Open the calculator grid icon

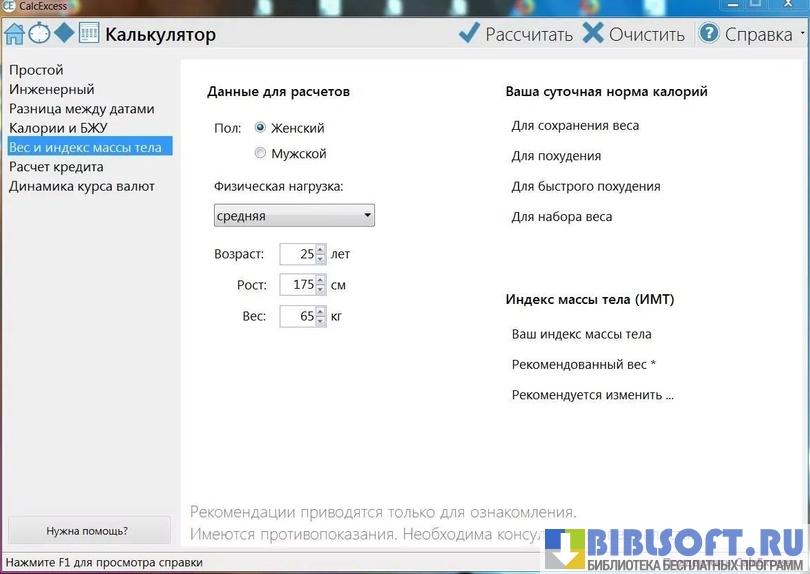(89, 34)
